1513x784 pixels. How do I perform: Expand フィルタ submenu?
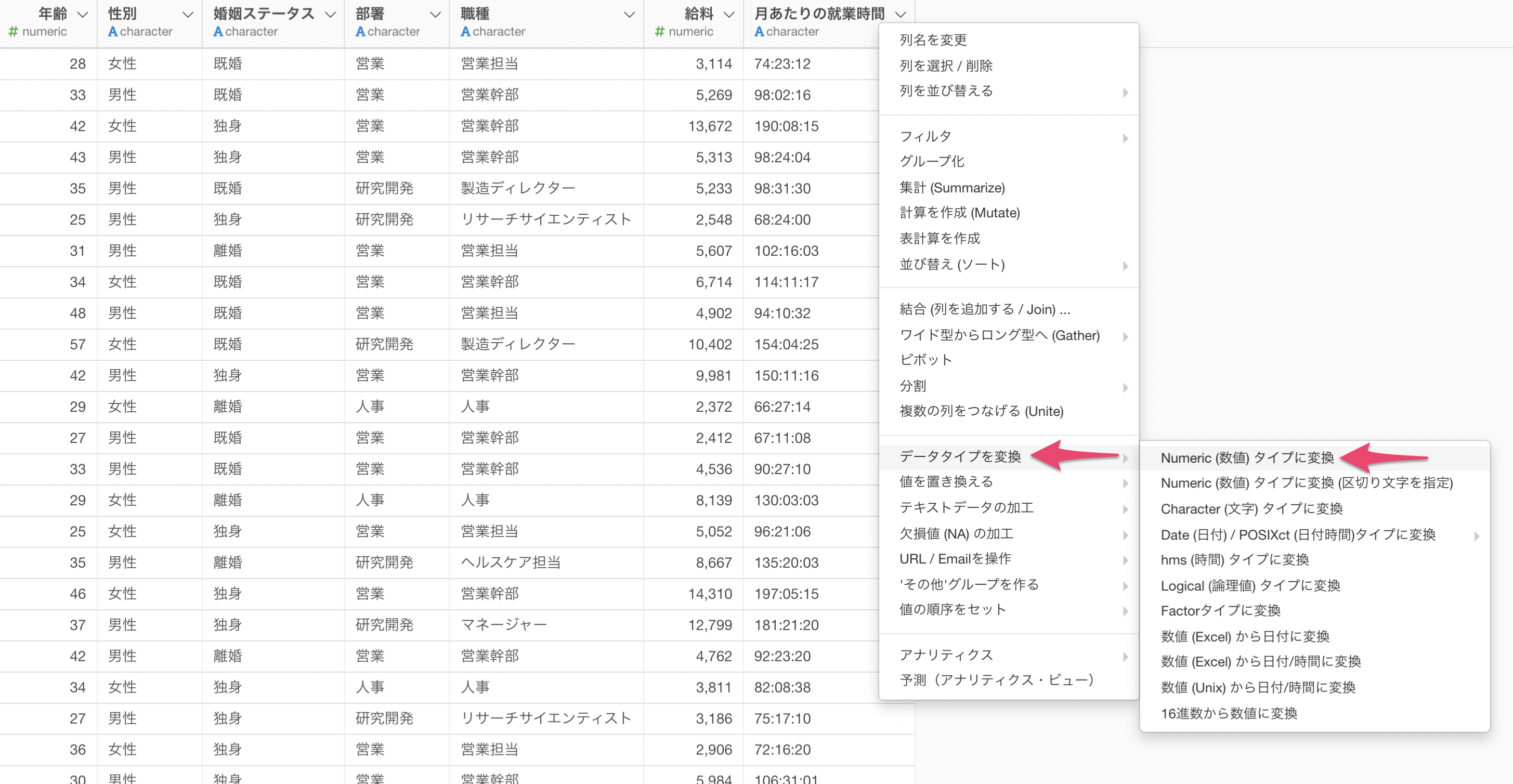pos(1009,136)
